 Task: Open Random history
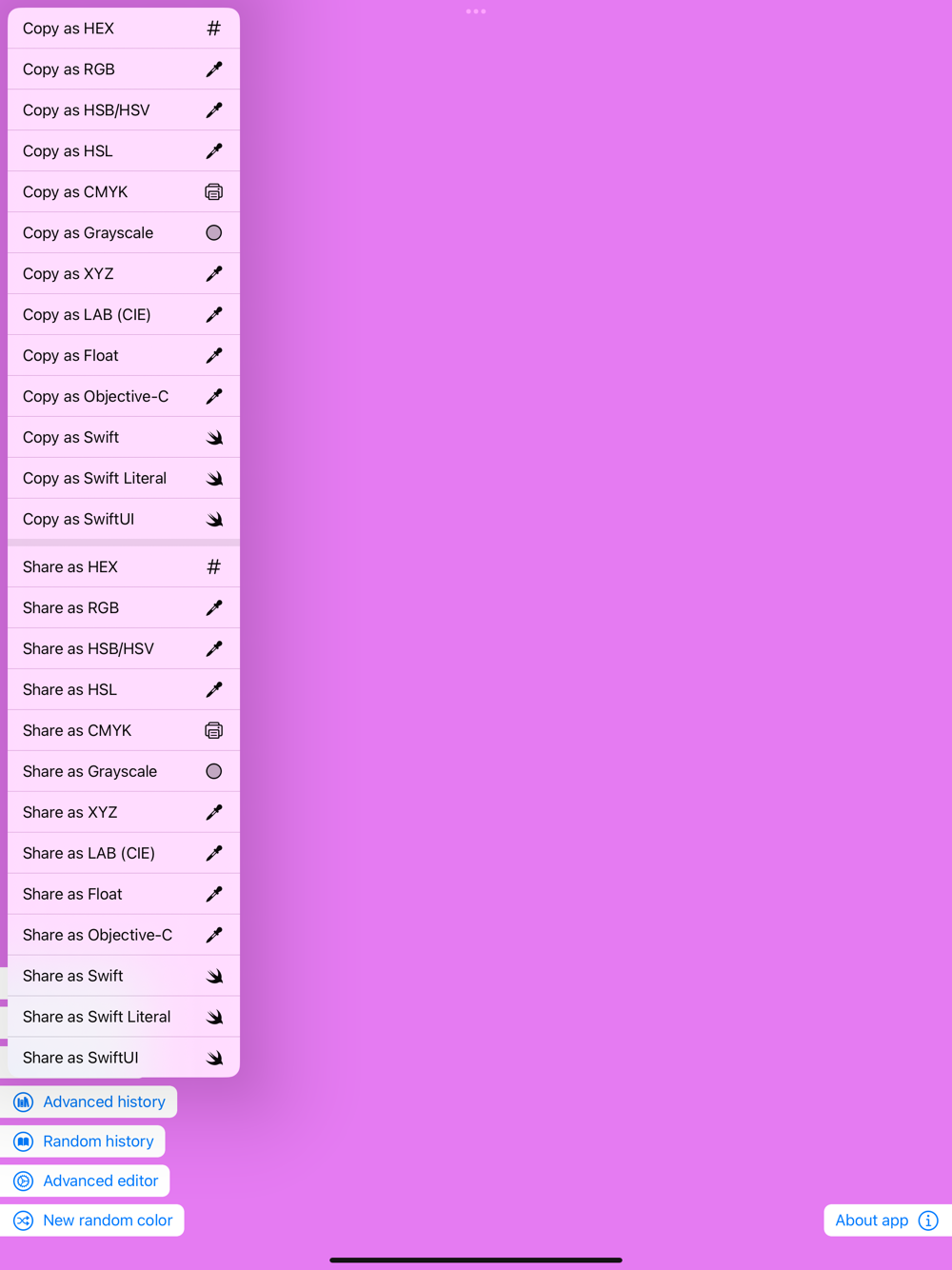pos(83,1141)
